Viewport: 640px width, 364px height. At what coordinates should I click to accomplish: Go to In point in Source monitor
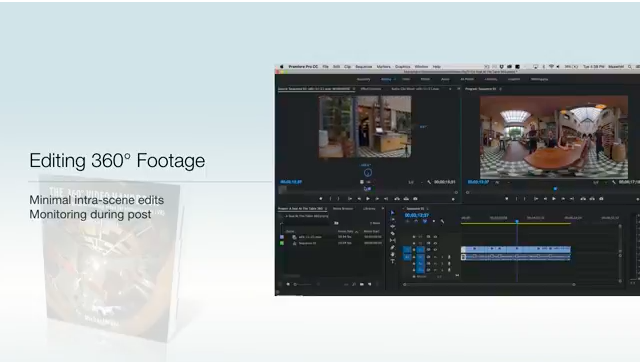[x=350, y=199]
